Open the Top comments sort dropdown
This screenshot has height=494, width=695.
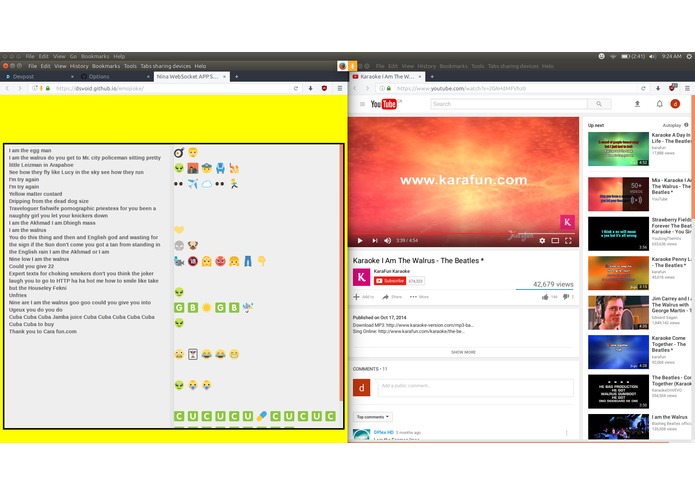[x=373, y=417]
